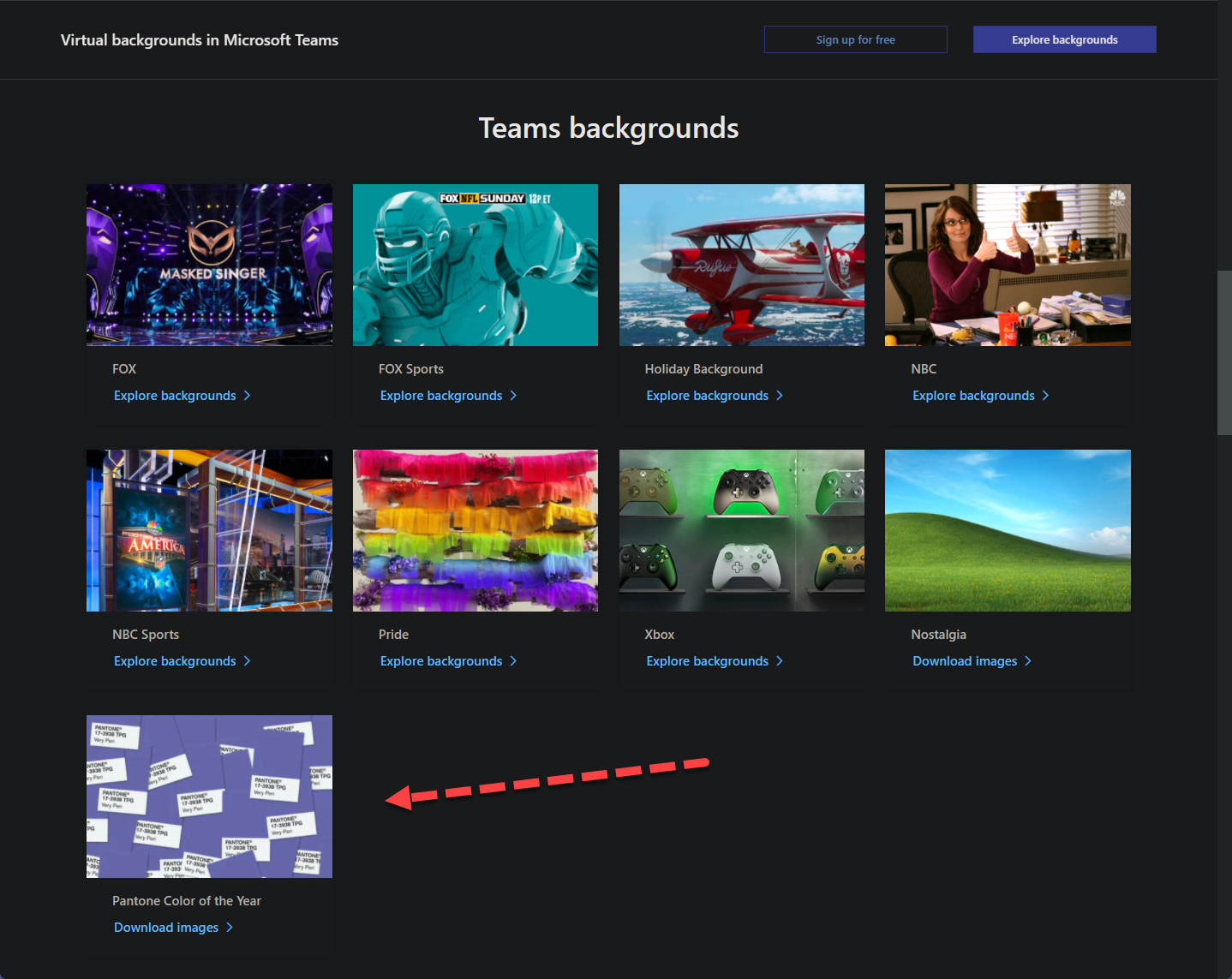The width and height of the screenshot is (1232, 979).
Task: Select the NBC card title text
Action: (924, 369)
